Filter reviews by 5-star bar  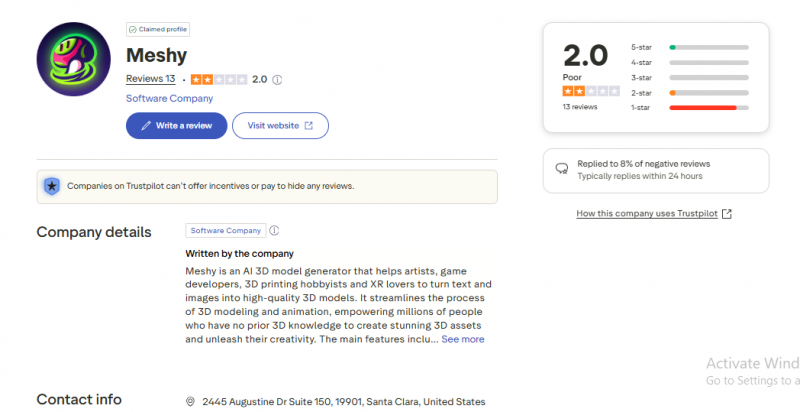(709, 47)
